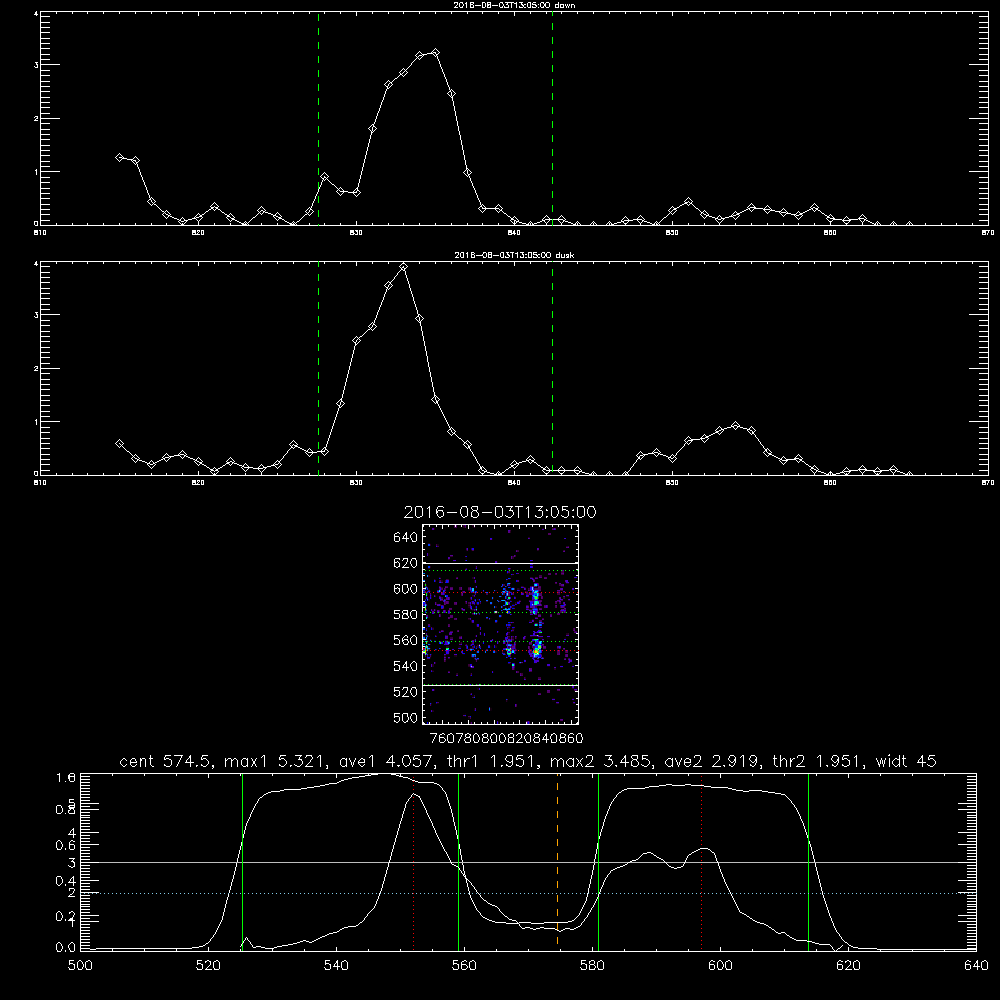
Task: Click the heatmap y-axis label 540
Action: tap(406, 666)
